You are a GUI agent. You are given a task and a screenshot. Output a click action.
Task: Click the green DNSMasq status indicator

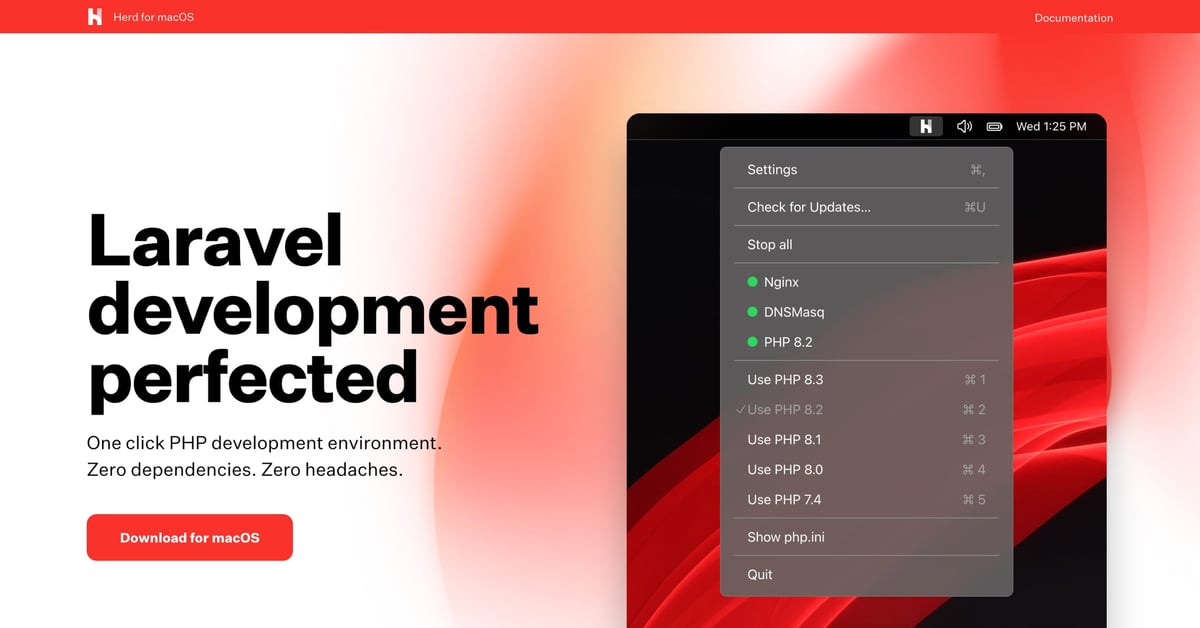click(752, 312)
